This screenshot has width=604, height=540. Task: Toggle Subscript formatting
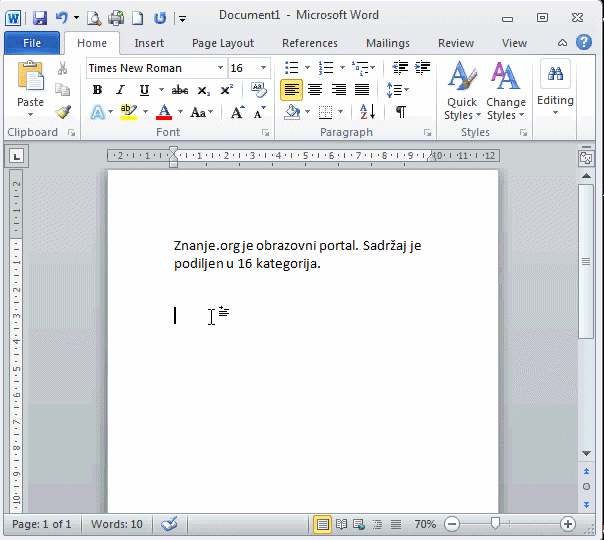[x=203, y=90]
